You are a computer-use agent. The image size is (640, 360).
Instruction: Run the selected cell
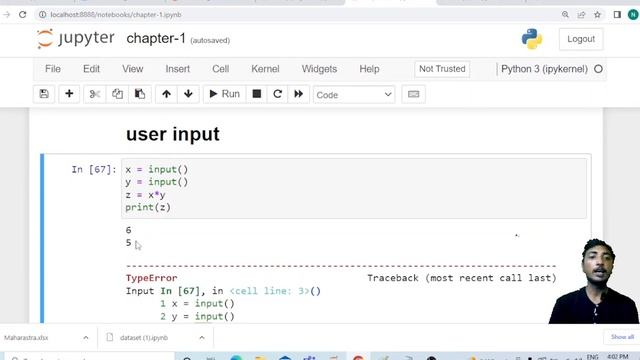pos(224,94)
